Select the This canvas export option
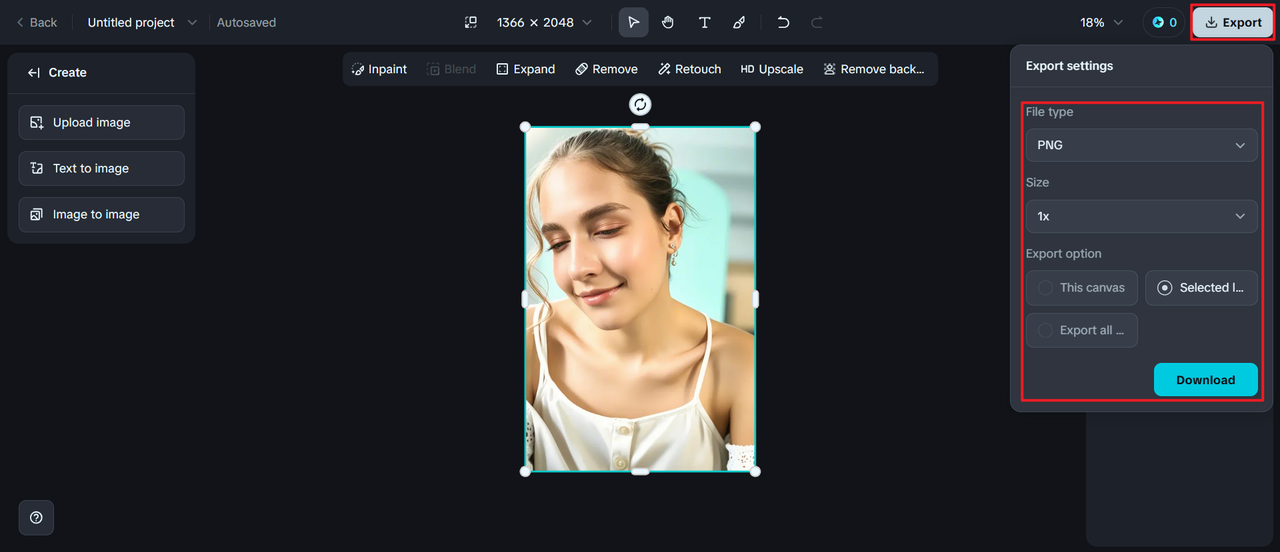1280x552 pixels. (x=1081, y=288)
